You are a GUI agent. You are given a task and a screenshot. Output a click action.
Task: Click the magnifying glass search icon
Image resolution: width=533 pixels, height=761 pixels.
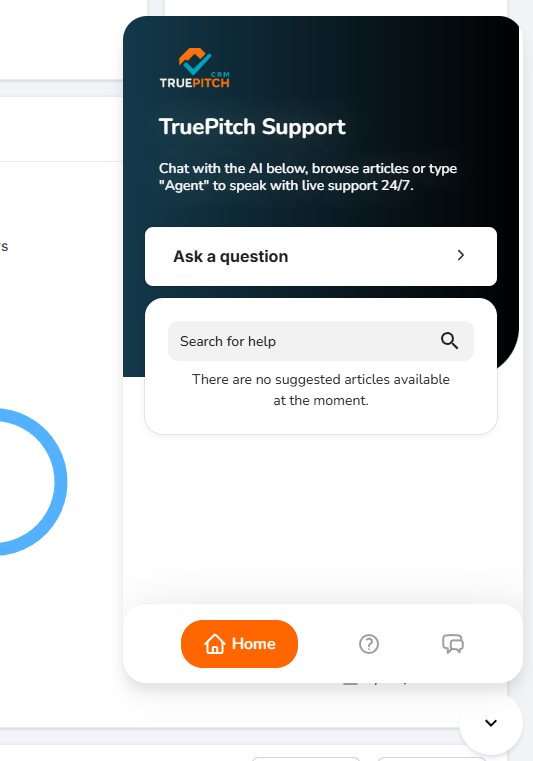point(450,341)
